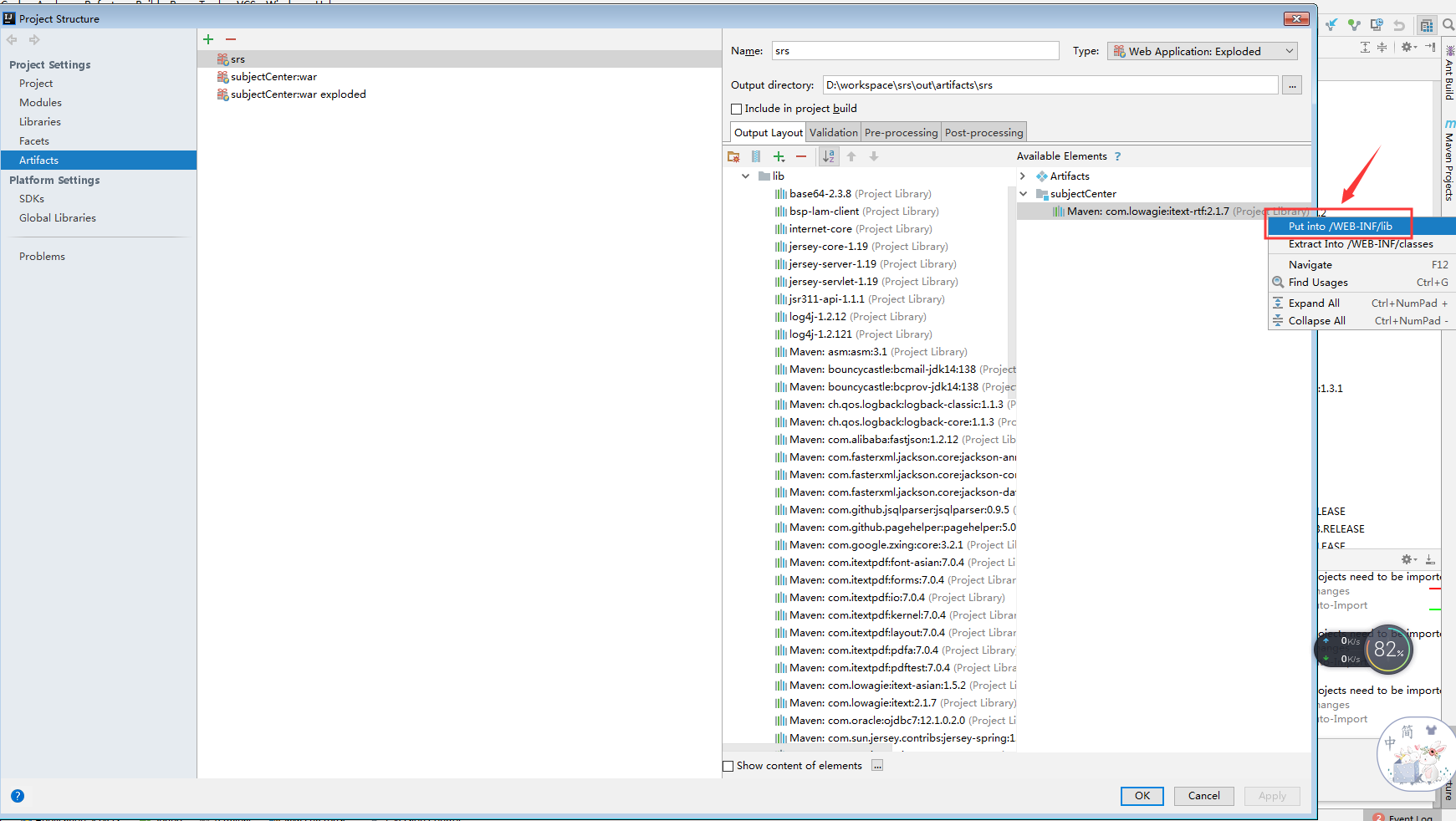Switch to the Validation tab

point(833,131)
